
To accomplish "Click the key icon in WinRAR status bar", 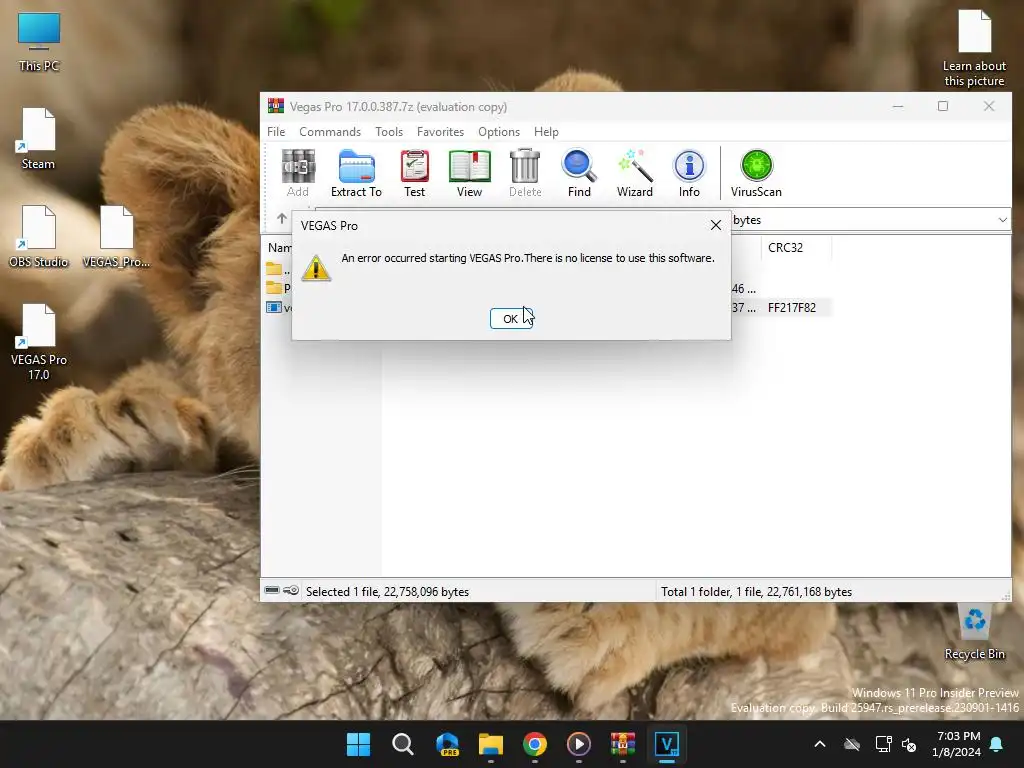I will point(291,590).
